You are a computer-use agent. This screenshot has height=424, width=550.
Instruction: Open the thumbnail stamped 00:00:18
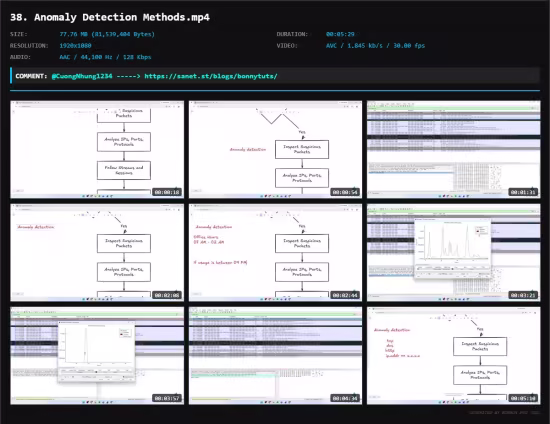[x=97, y=149]
